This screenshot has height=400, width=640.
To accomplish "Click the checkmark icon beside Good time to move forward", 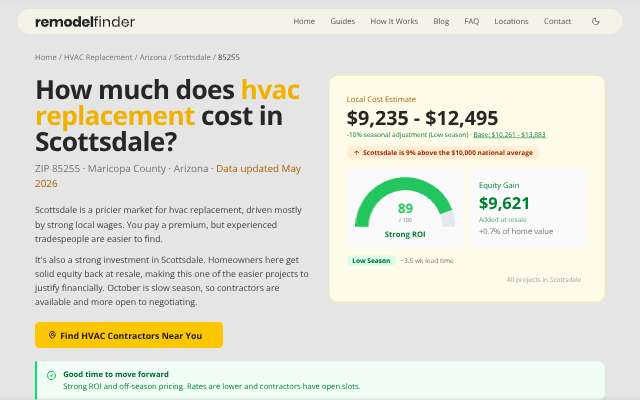I will (51, 375).
